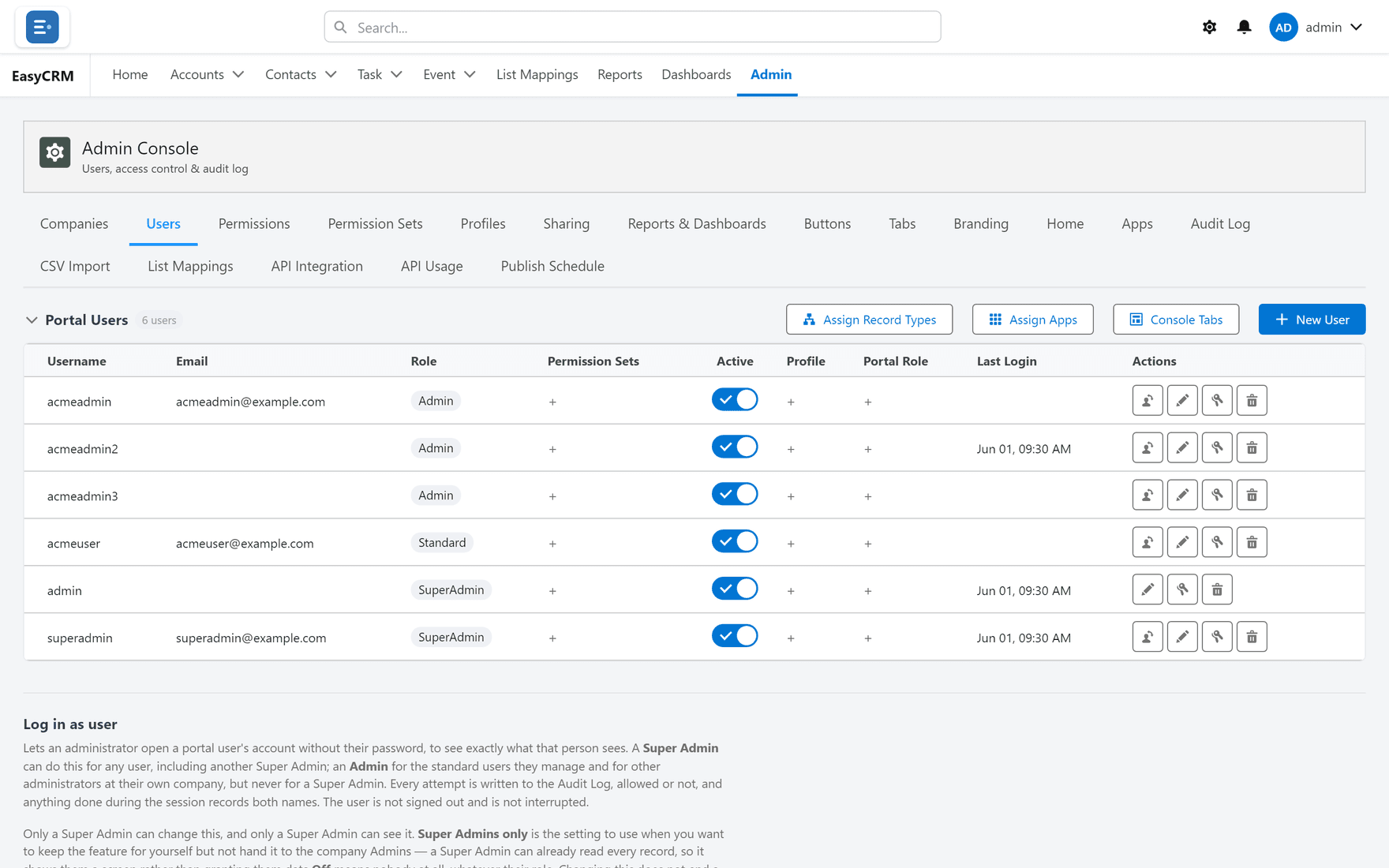Click the Assign Apps button

tap(1032, 320)
